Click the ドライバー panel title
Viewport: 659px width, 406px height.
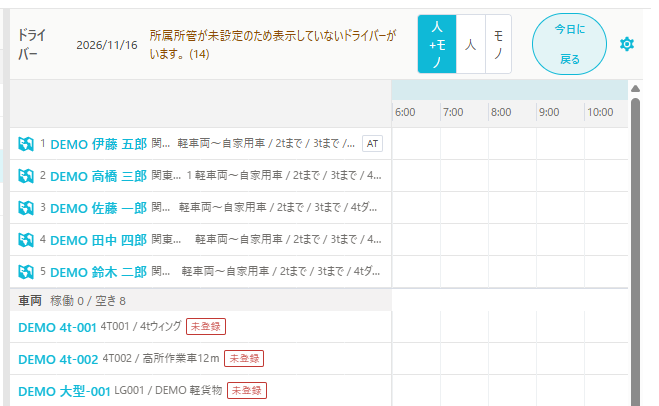point(31,44)
